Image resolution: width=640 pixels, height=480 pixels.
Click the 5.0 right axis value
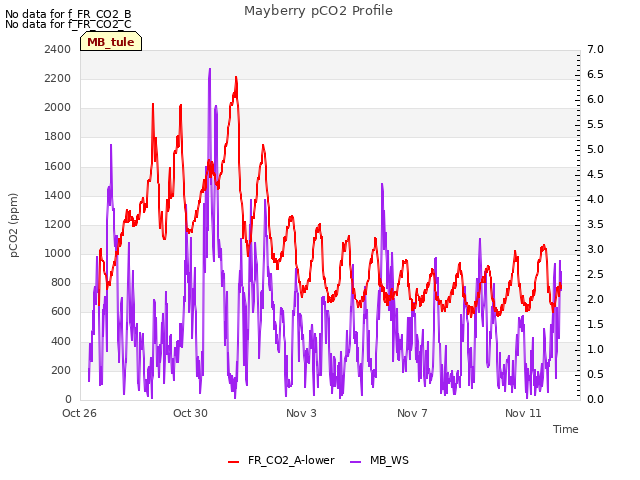tap(595, 149)
